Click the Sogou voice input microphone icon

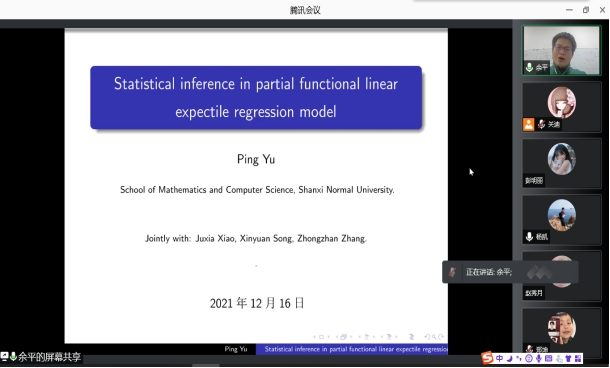click(x=538, y=358)
